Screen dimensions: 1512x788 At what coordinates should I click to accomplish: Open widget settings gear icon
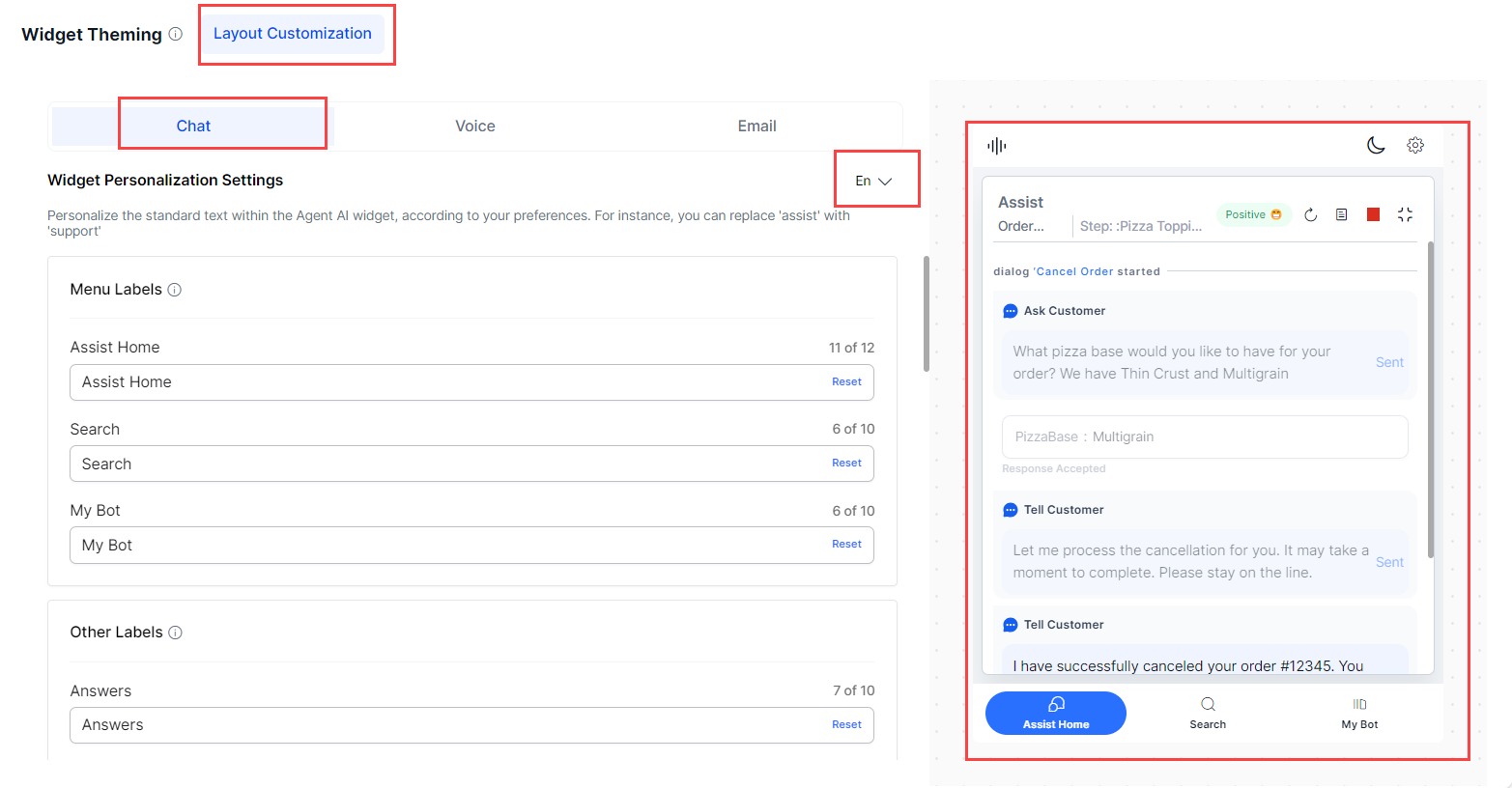pos(1415,145)
